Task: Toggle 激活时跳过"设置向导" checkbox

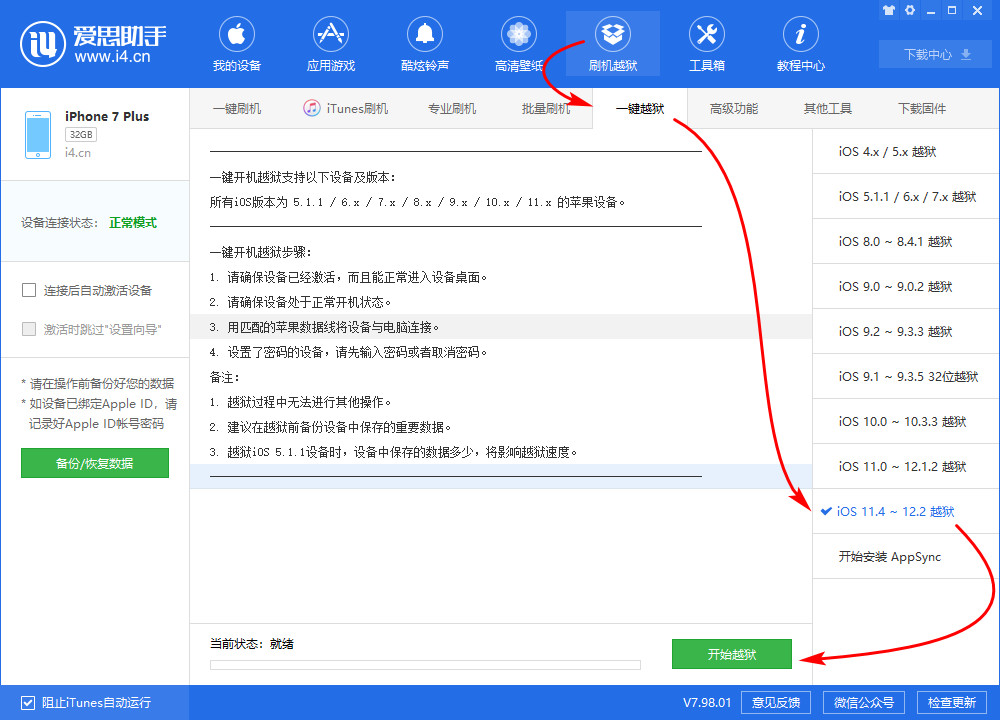Action: pyautogui.click(x=29, y=329)
